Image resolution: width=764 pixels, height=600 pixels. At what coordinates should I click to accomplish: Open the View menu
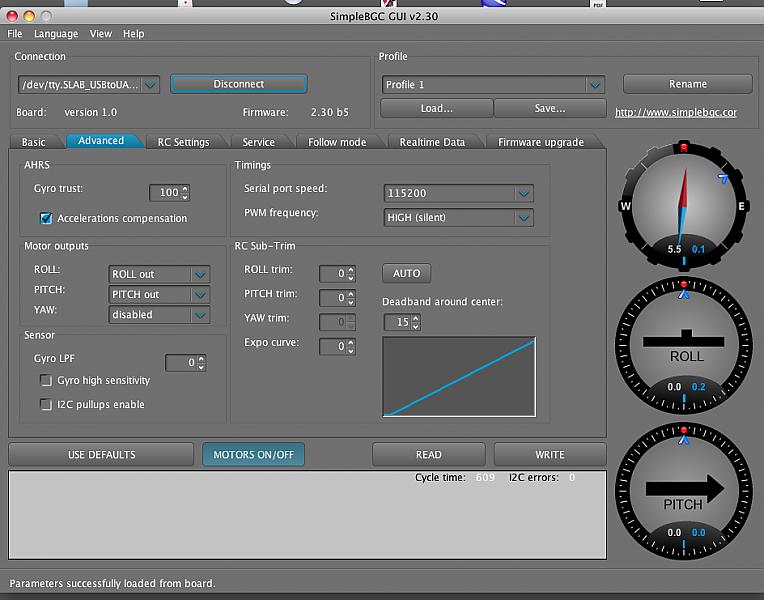click(101, 34)
